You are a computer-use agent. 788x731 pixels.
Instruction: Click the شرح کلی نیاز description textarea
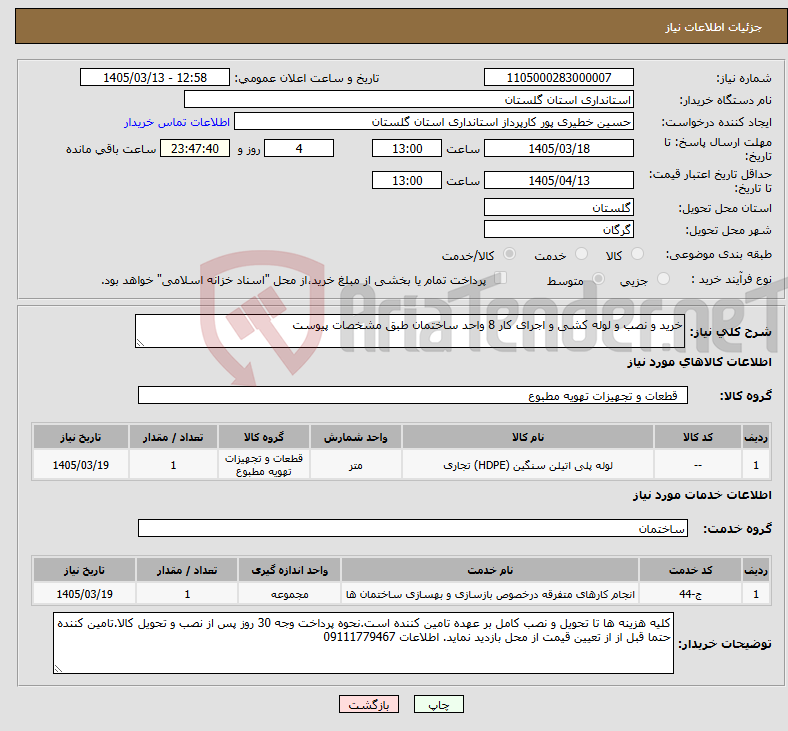click(410, 331)
